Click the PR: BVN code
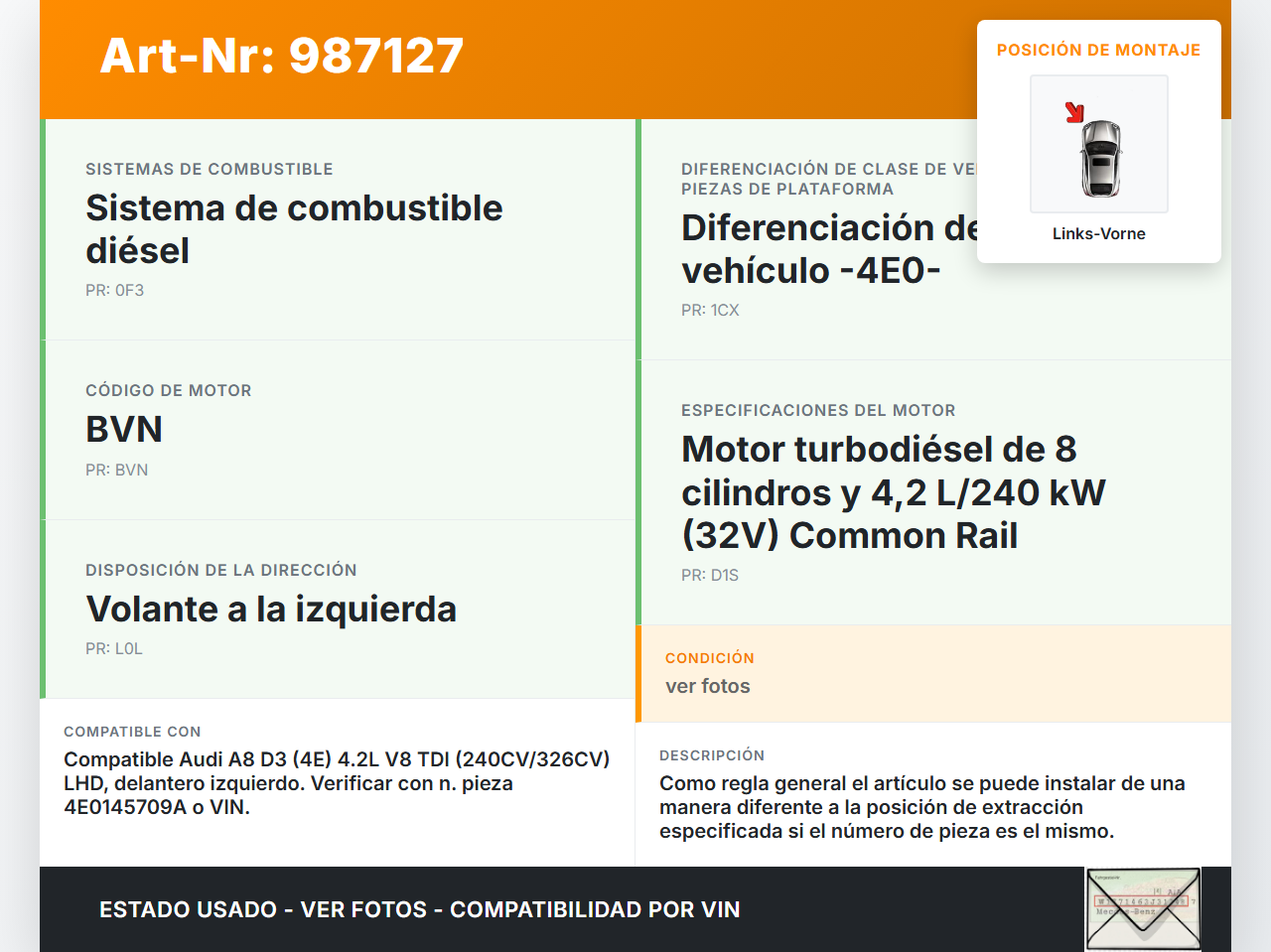The width and height of the screenshot is (1271, 952). (117, 470)
